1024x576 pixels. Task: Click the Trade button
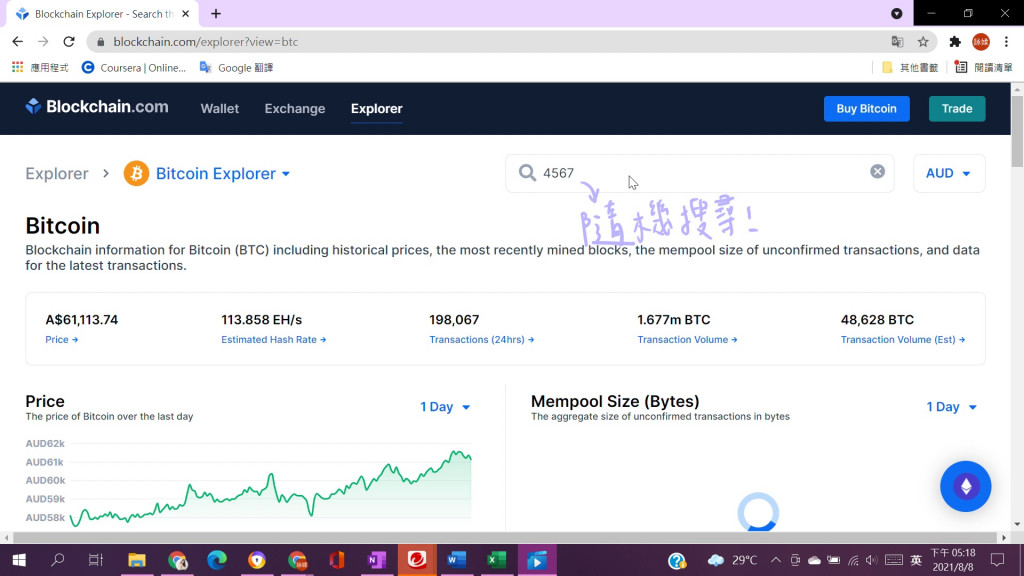(x=957, y=108)
